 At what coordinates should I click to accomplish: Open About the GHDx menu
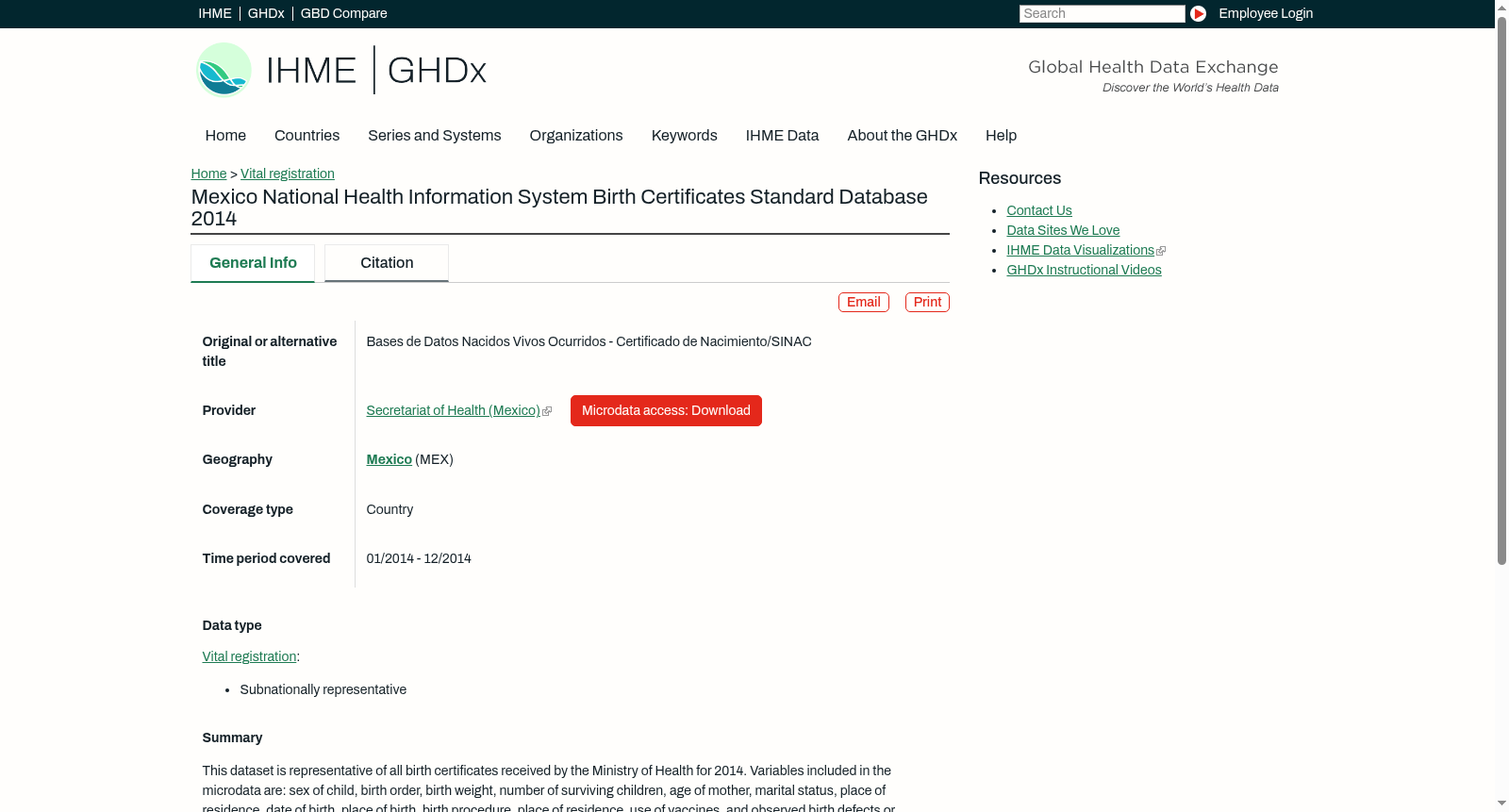tap(902, 135)
